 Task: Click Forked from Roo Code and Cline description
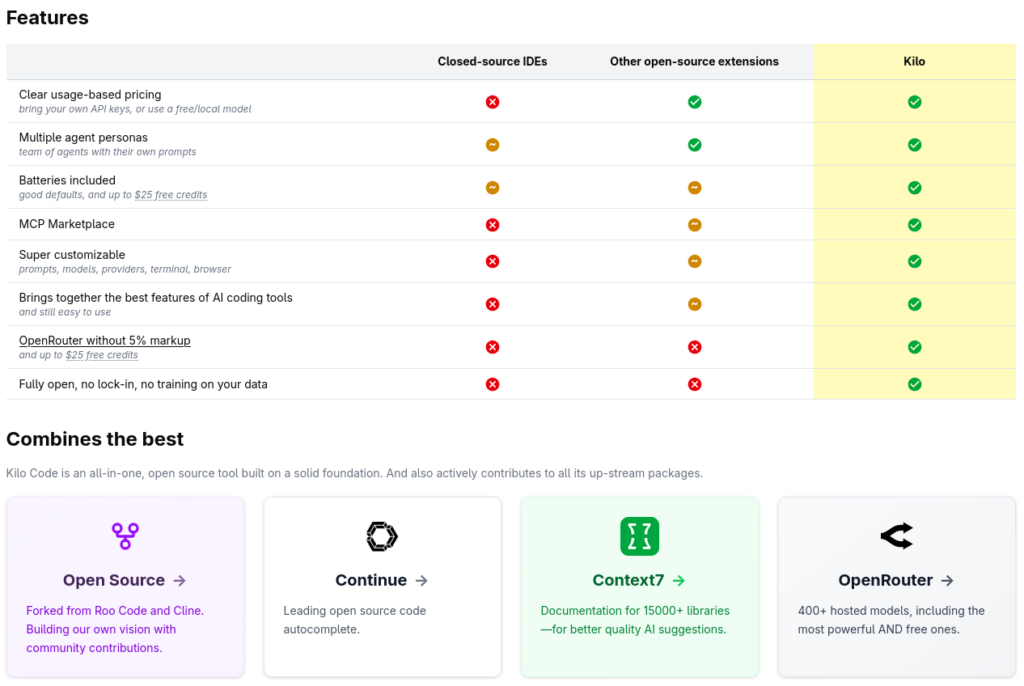tap(115, 629)
